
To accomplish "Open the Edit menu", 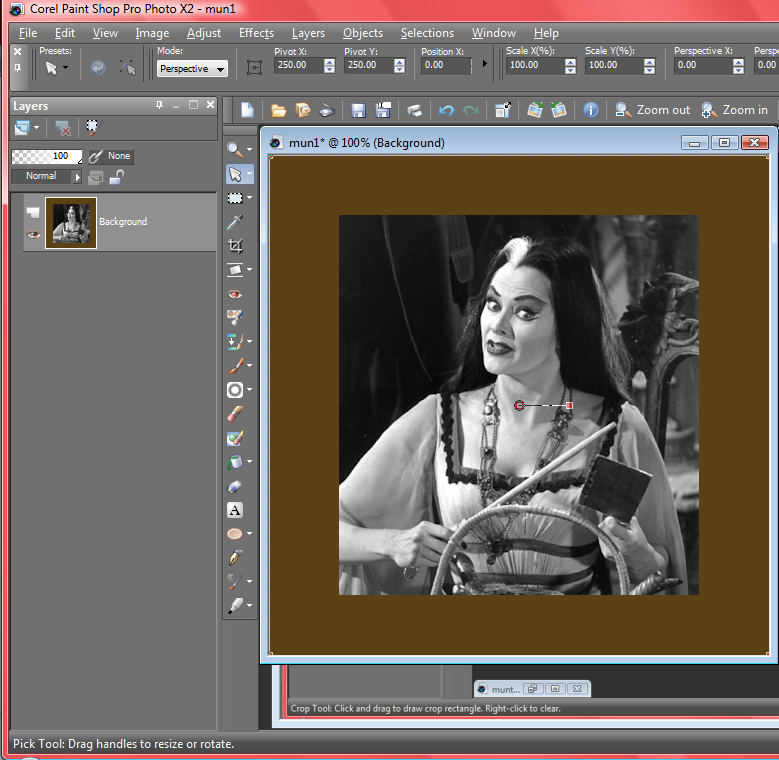I will 65,33.
